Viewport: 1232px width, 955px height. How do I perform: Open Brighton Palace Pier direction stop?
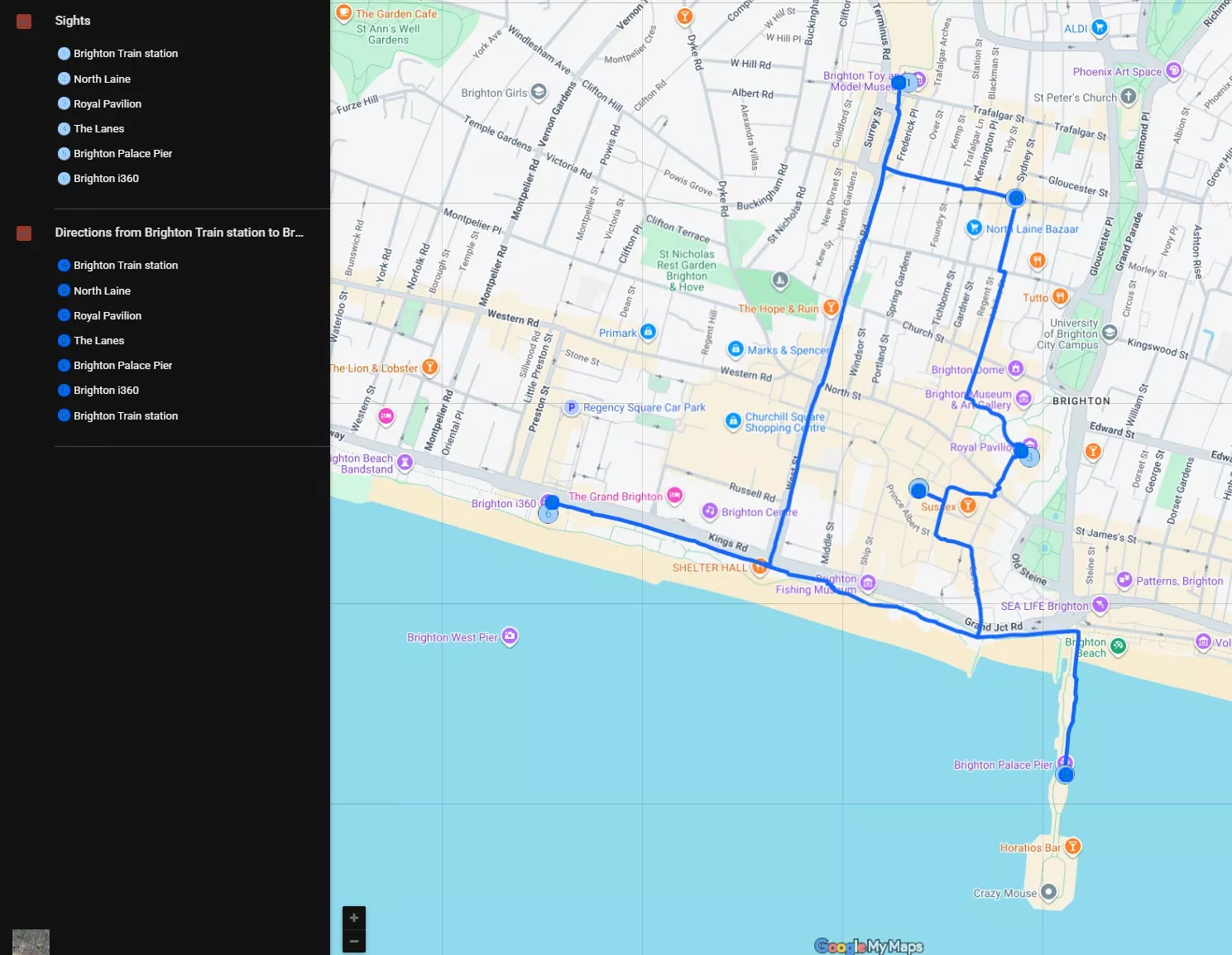[x=122, y=365]
